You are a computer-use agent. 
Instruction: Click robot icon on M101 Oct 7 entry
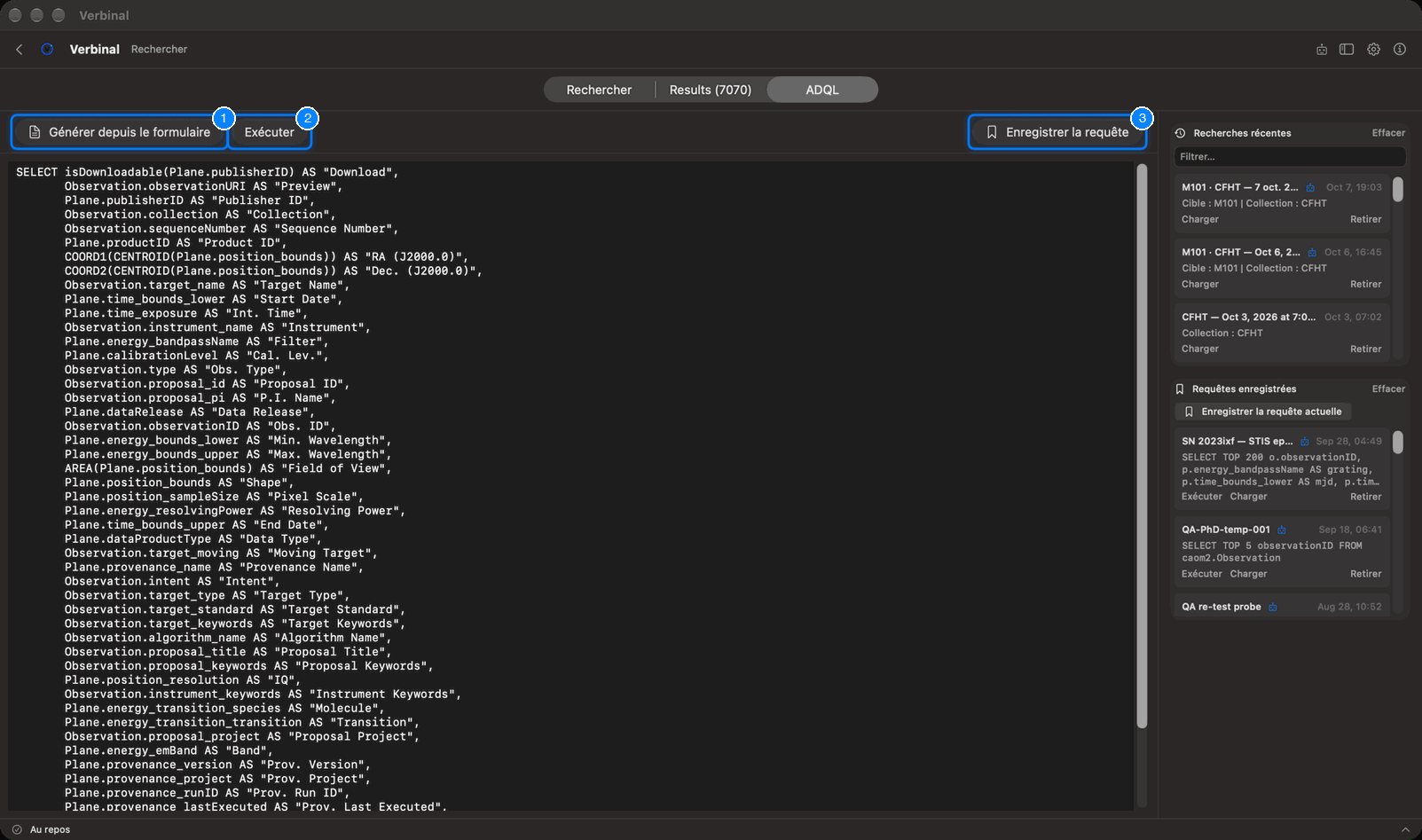tap(1310, 187)
